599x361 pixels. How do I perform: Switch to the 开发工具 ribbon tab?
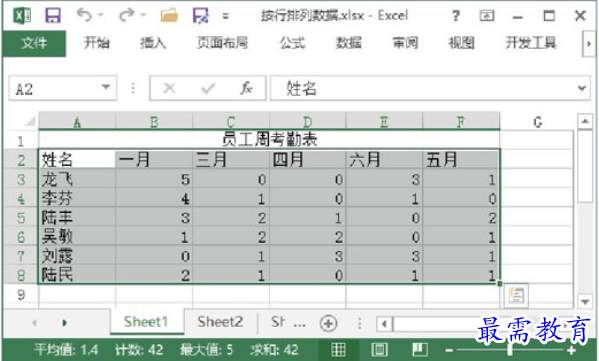click(x=531, y=43)
